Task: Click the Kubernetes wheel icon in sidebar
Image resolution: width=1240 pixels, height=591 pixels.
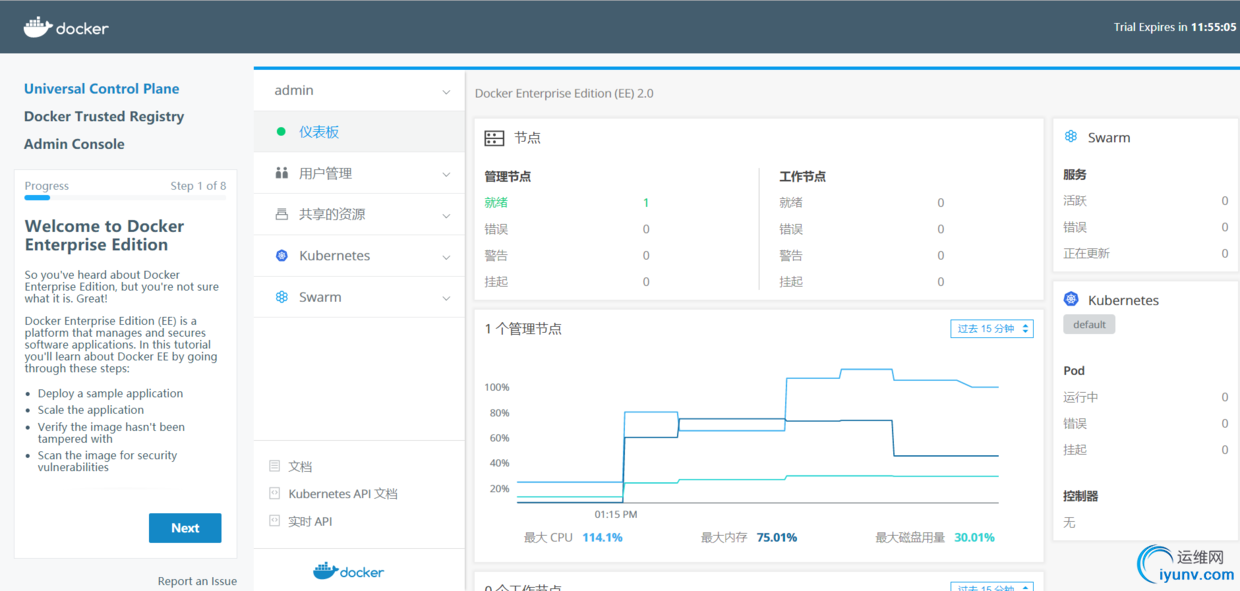Action: (281, 256)
